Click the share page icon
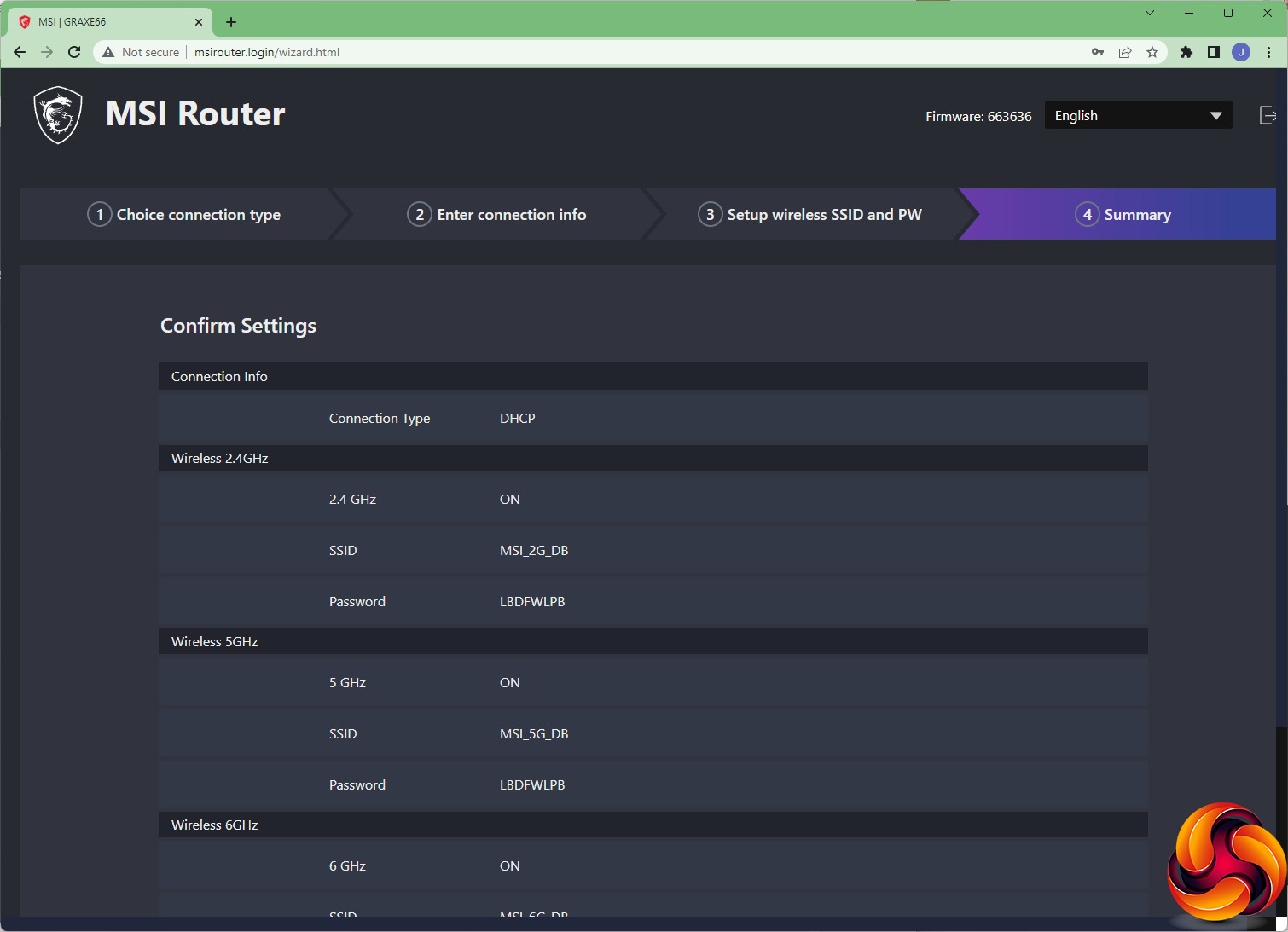This screenshot has width=1288, height=932. click(1125, 52)
